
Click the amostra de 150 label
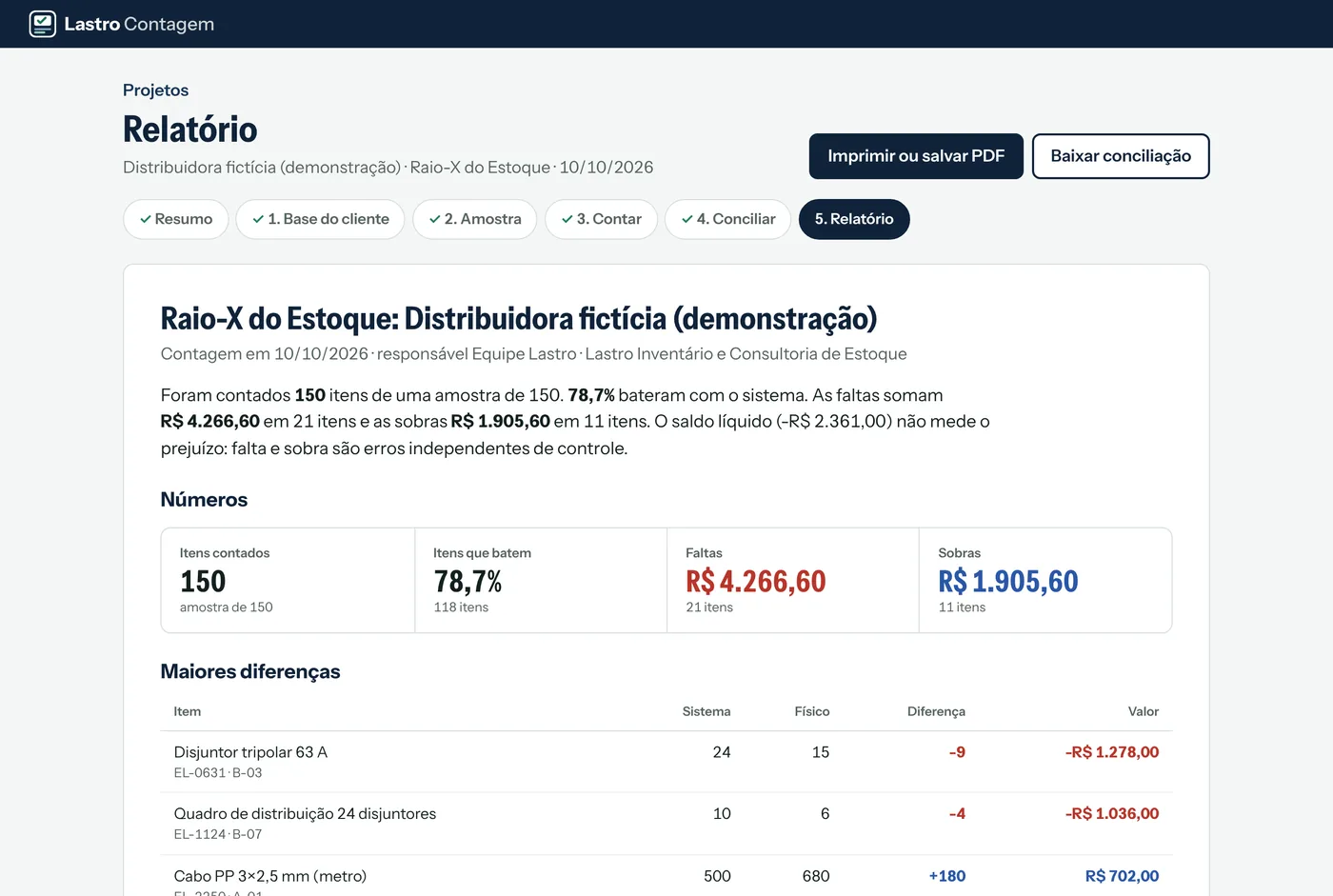227,607
